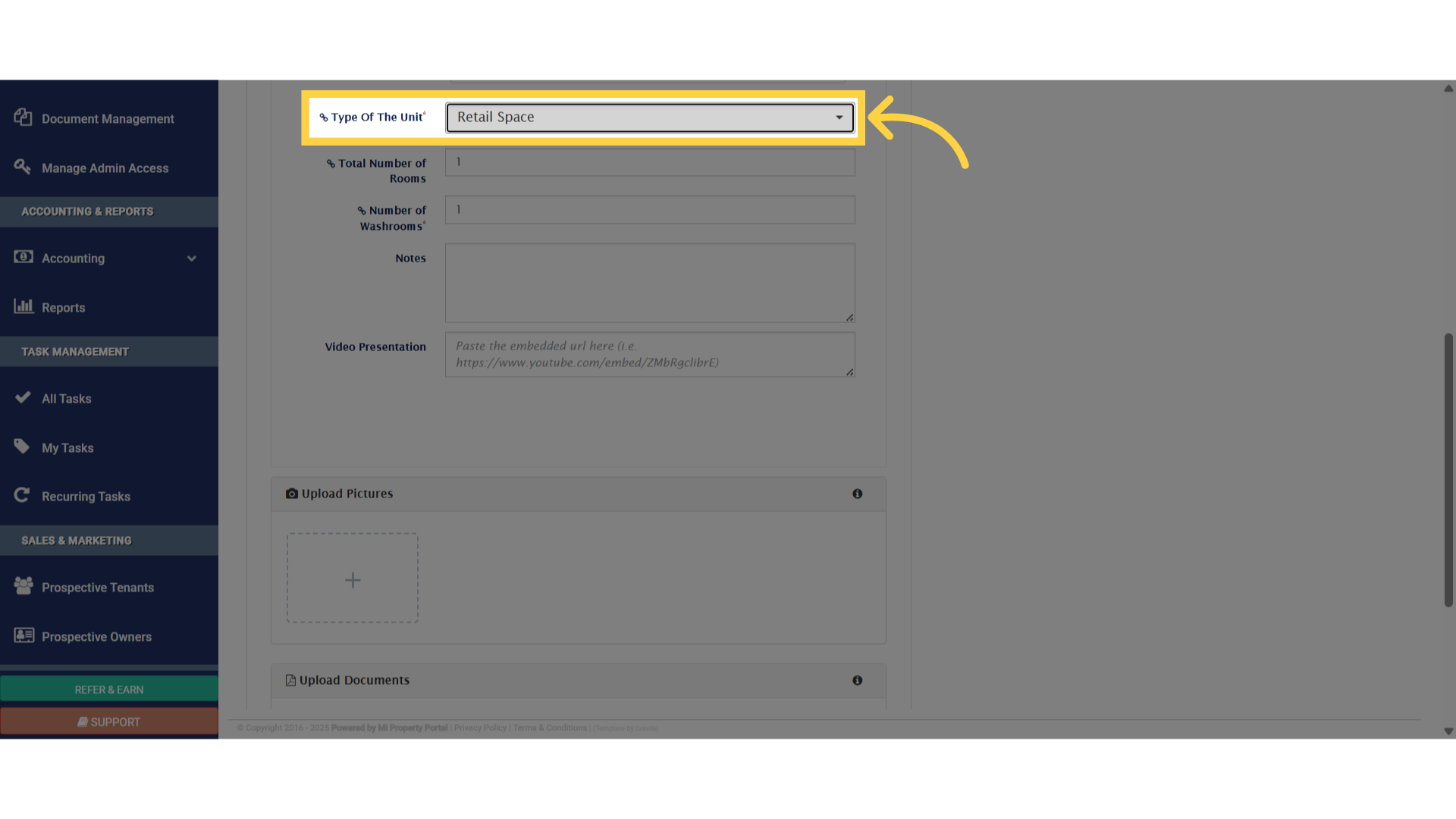Image resolution: width=1456 pixels, height=819 pixels.
Task: Click the Prospective Tenants people icon
Action: [x=24, y=586]
